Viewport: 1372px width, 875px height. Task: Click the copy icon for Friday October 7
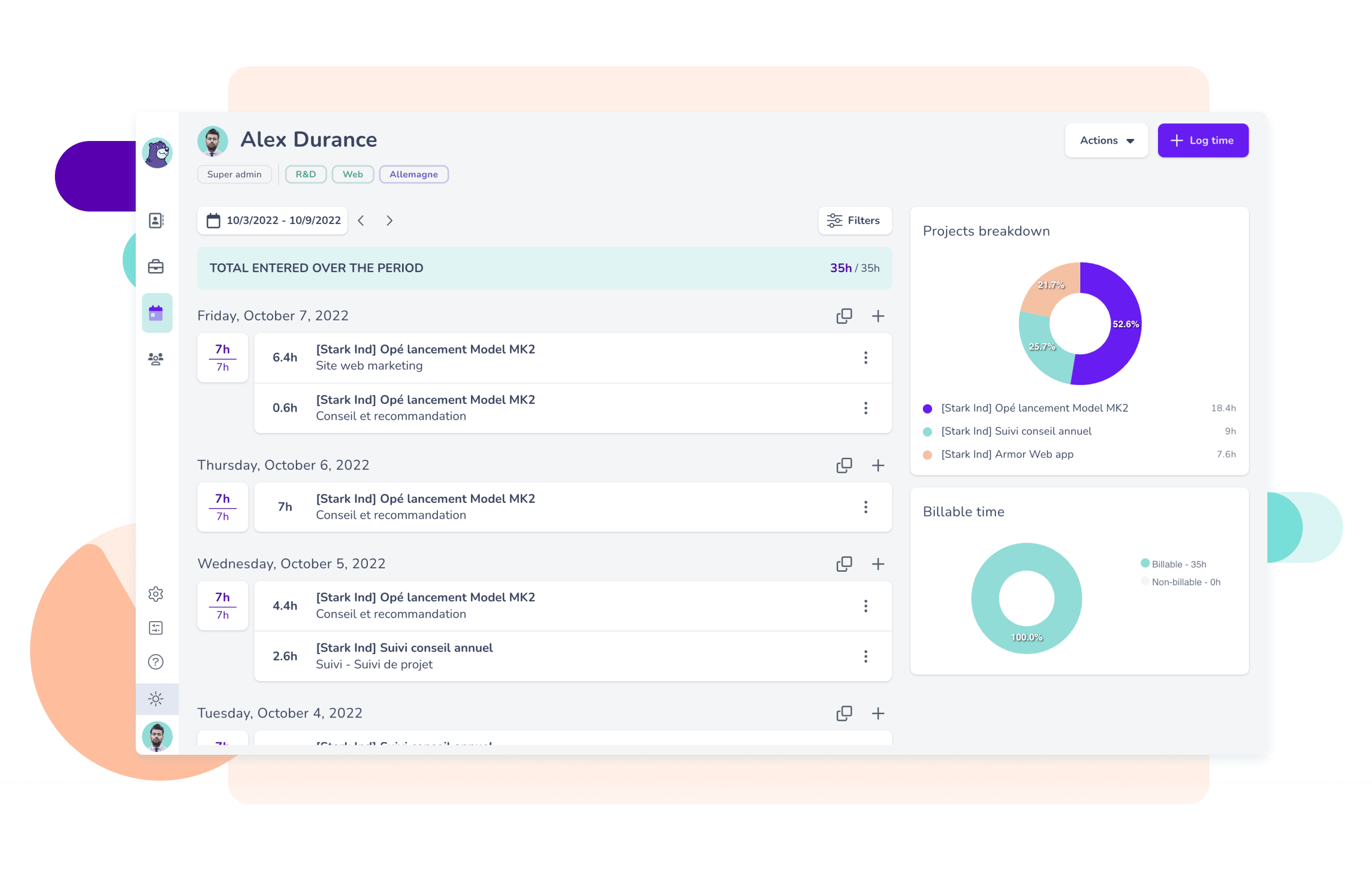coord(843,316)
